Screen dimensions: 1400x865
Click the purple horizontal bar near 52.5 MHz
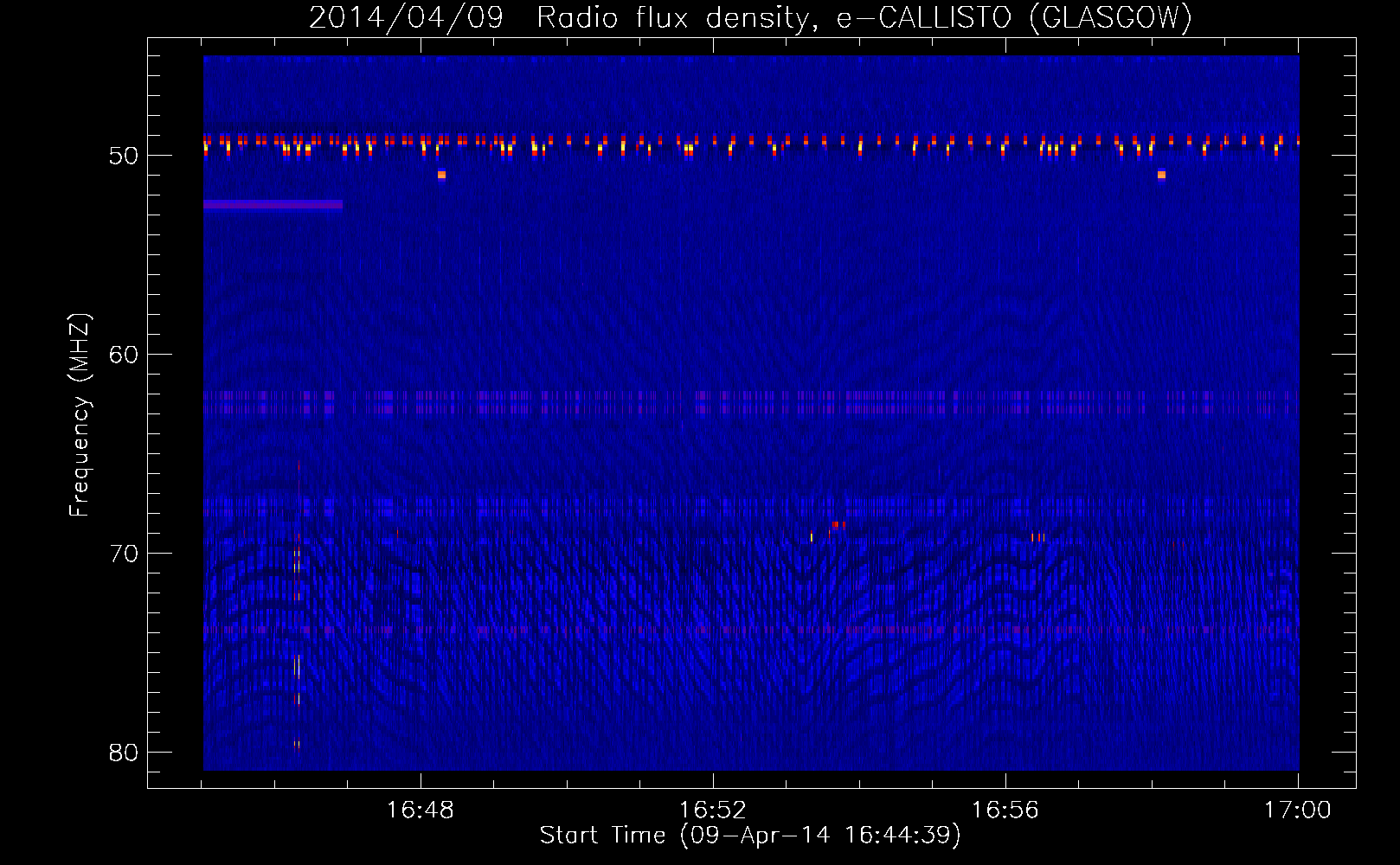point(273,205)
